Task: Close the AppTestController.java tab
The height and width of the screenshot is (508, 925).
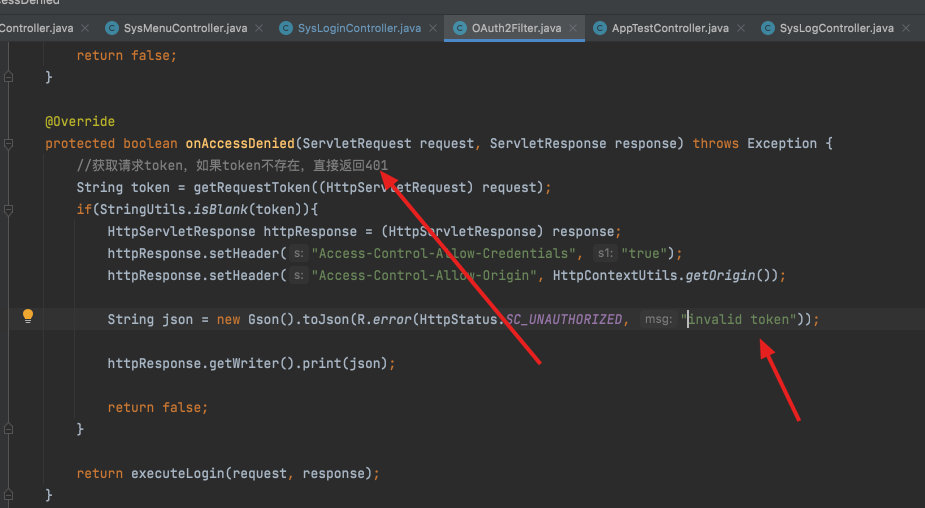Action: tap(741, 28)
